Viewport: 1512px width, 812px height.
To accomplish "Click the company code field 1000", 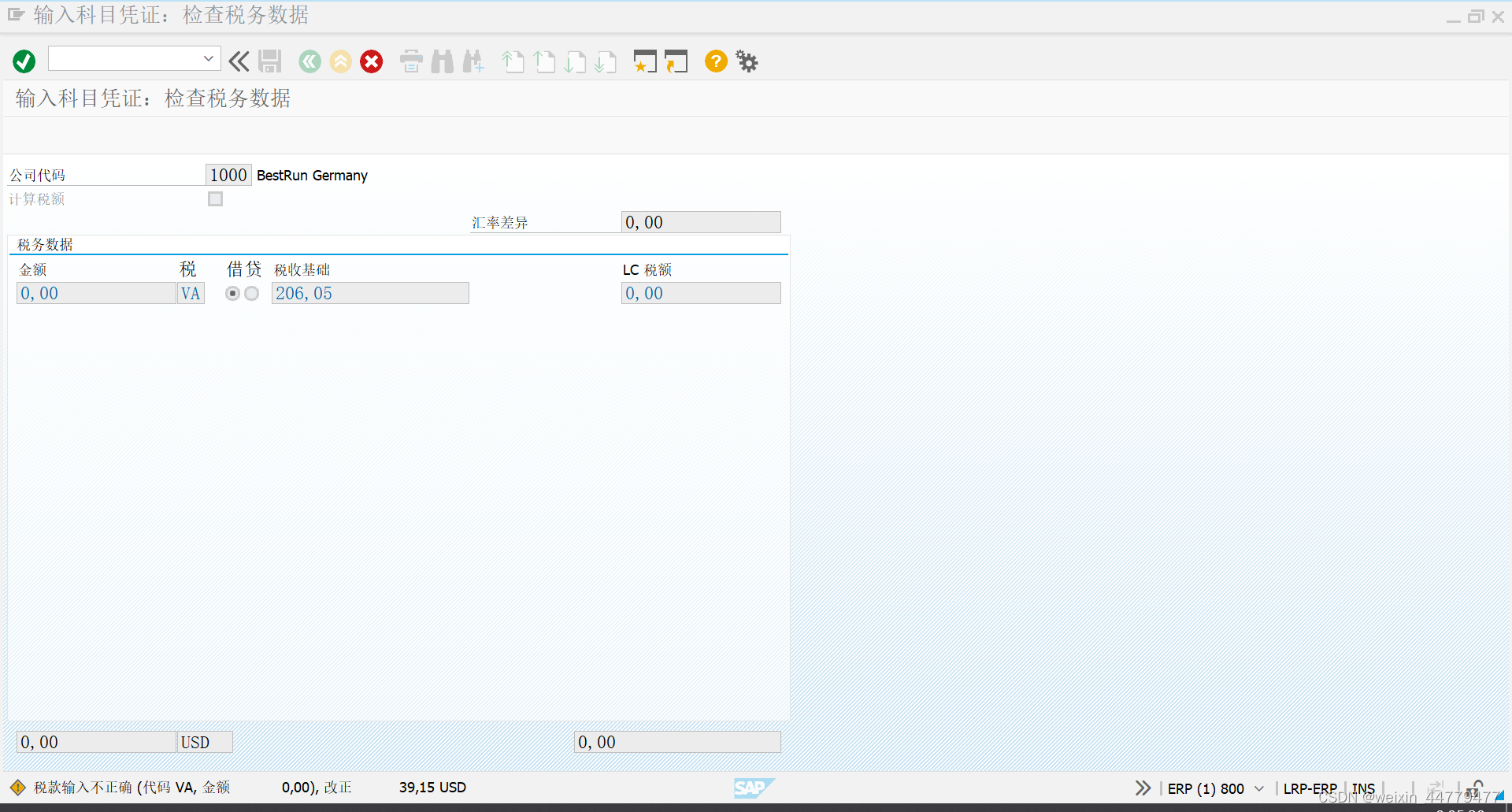I will [228, 175].
